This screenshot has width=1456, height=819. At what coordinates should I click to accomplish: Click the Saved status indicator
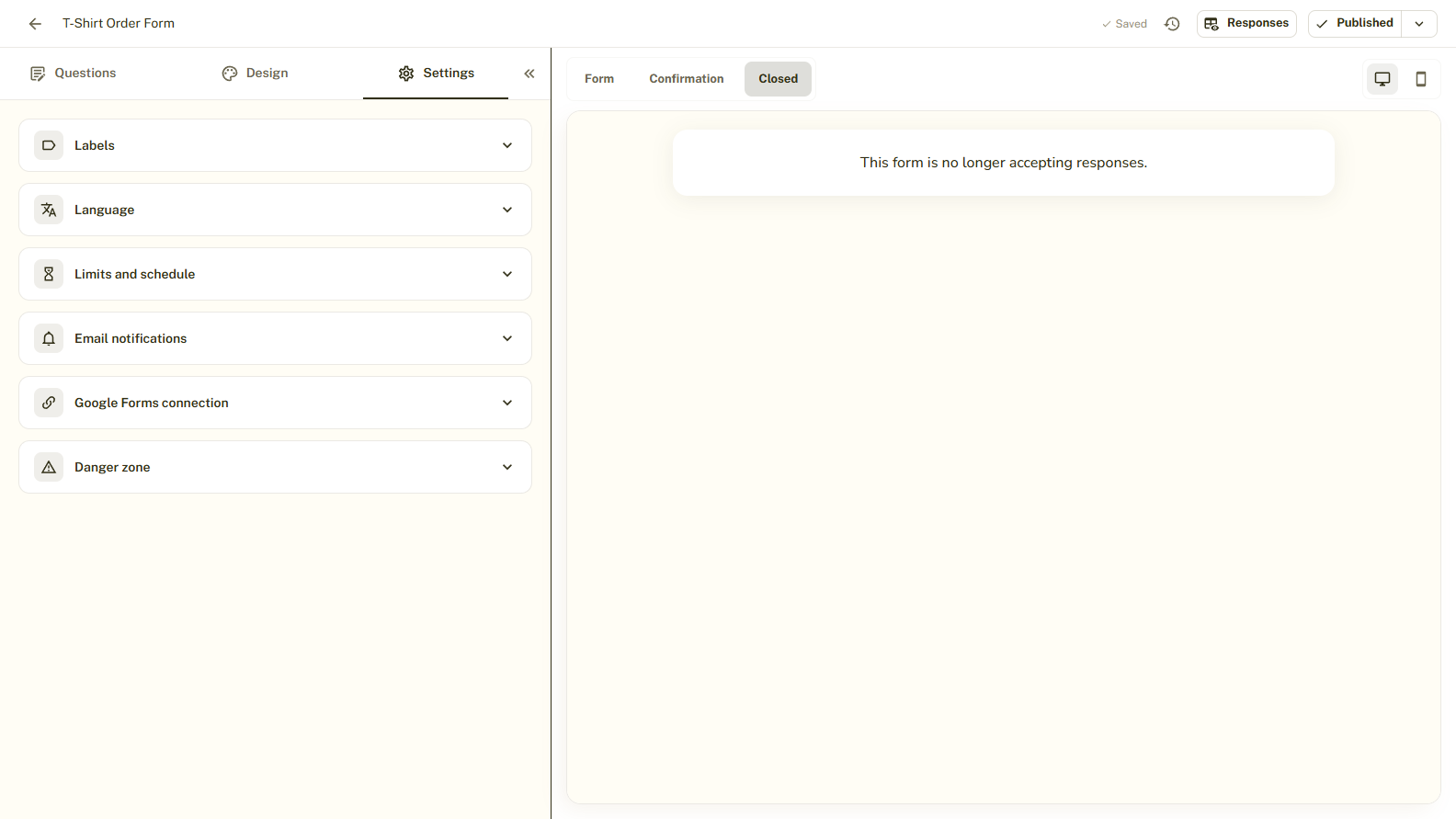pos(1124,24)
